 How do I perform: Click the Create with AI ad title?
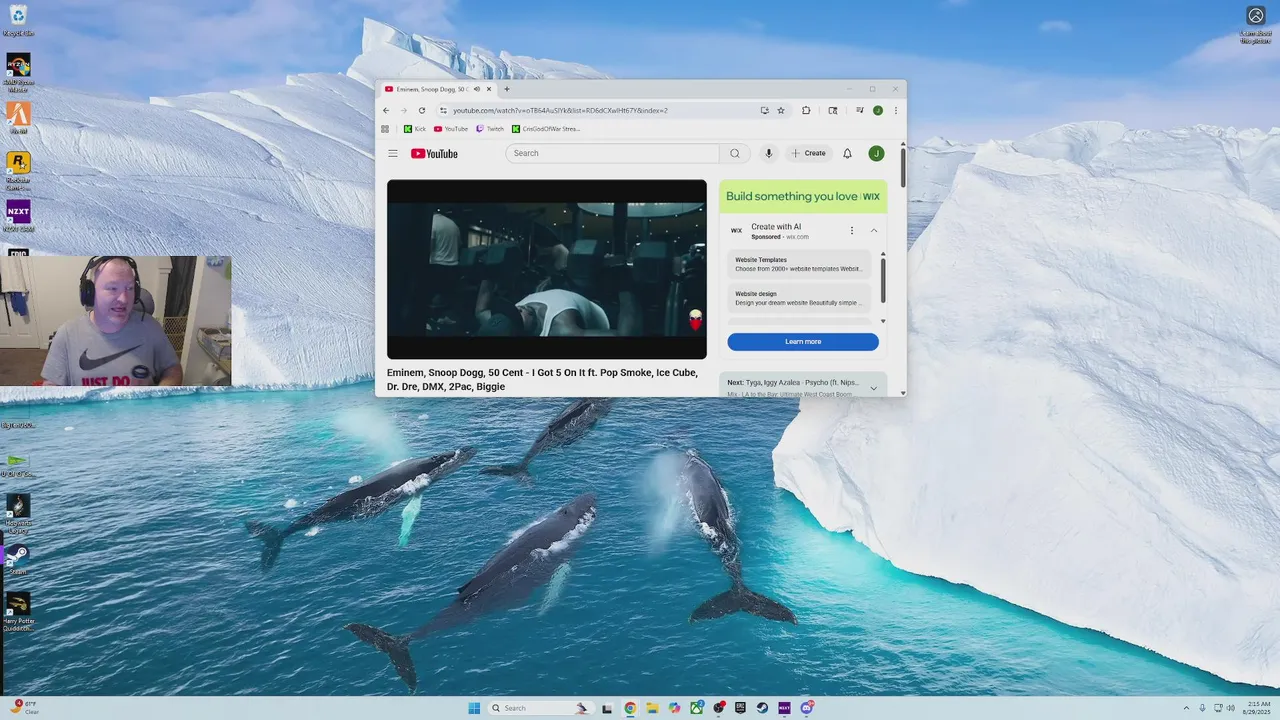point(776,227)
